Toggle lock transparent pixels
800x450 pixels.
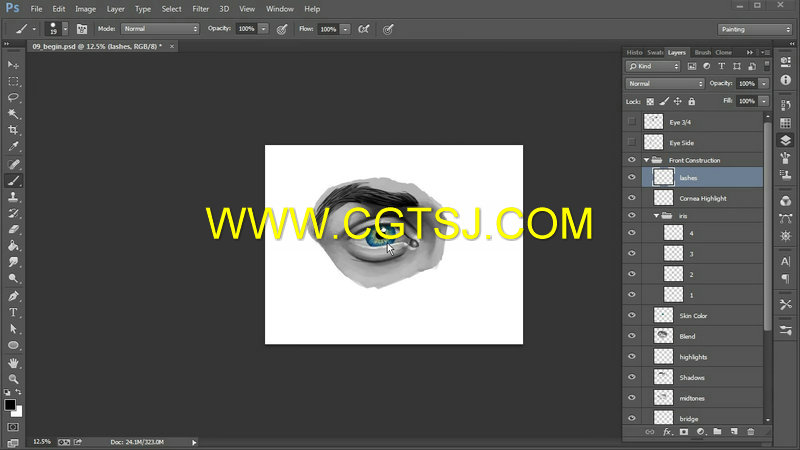(x=650, y=102)
